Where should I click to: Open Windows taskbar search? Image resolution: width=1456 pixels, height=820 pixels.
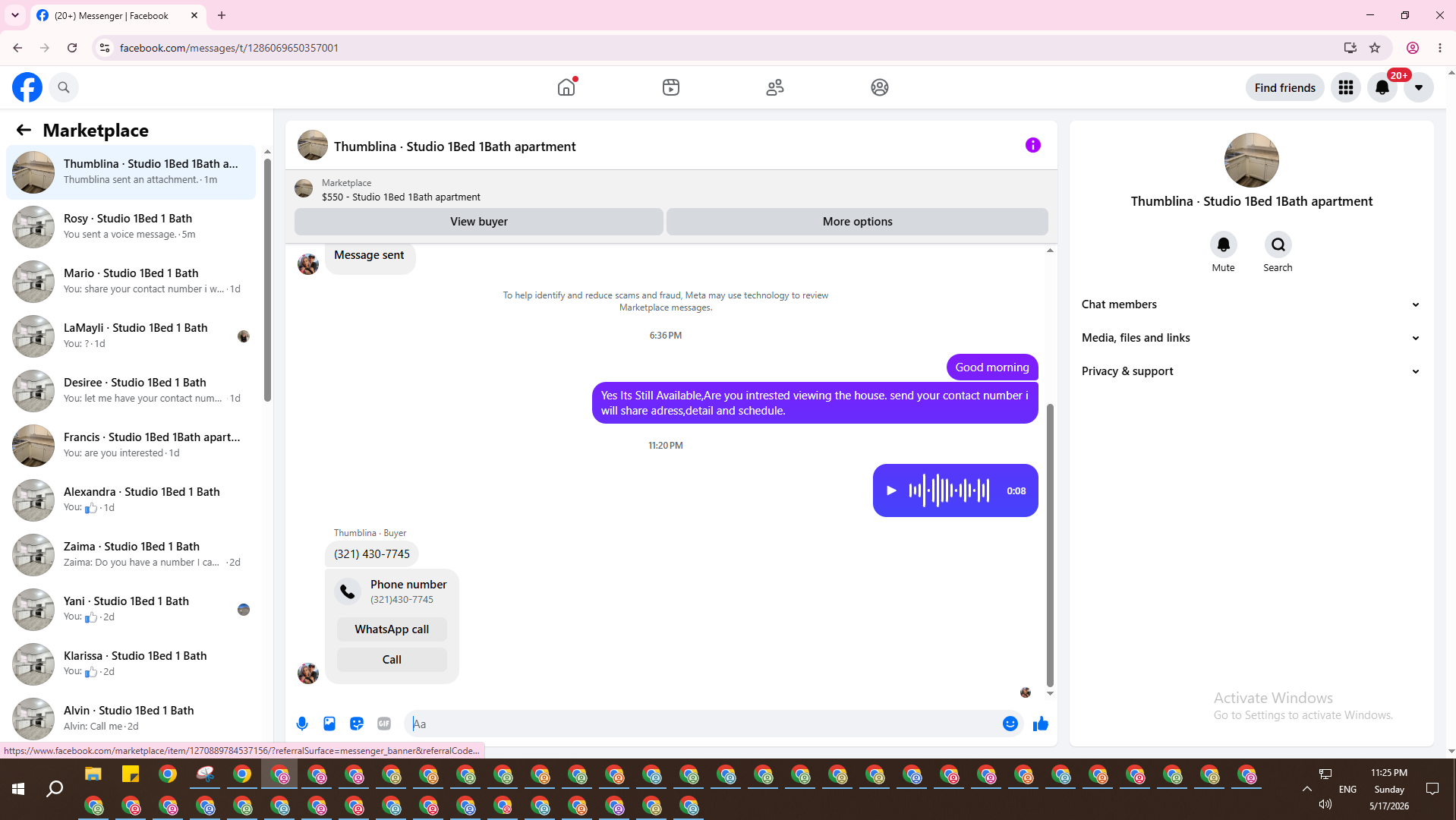pyautogui.click(x=55, y=790)
